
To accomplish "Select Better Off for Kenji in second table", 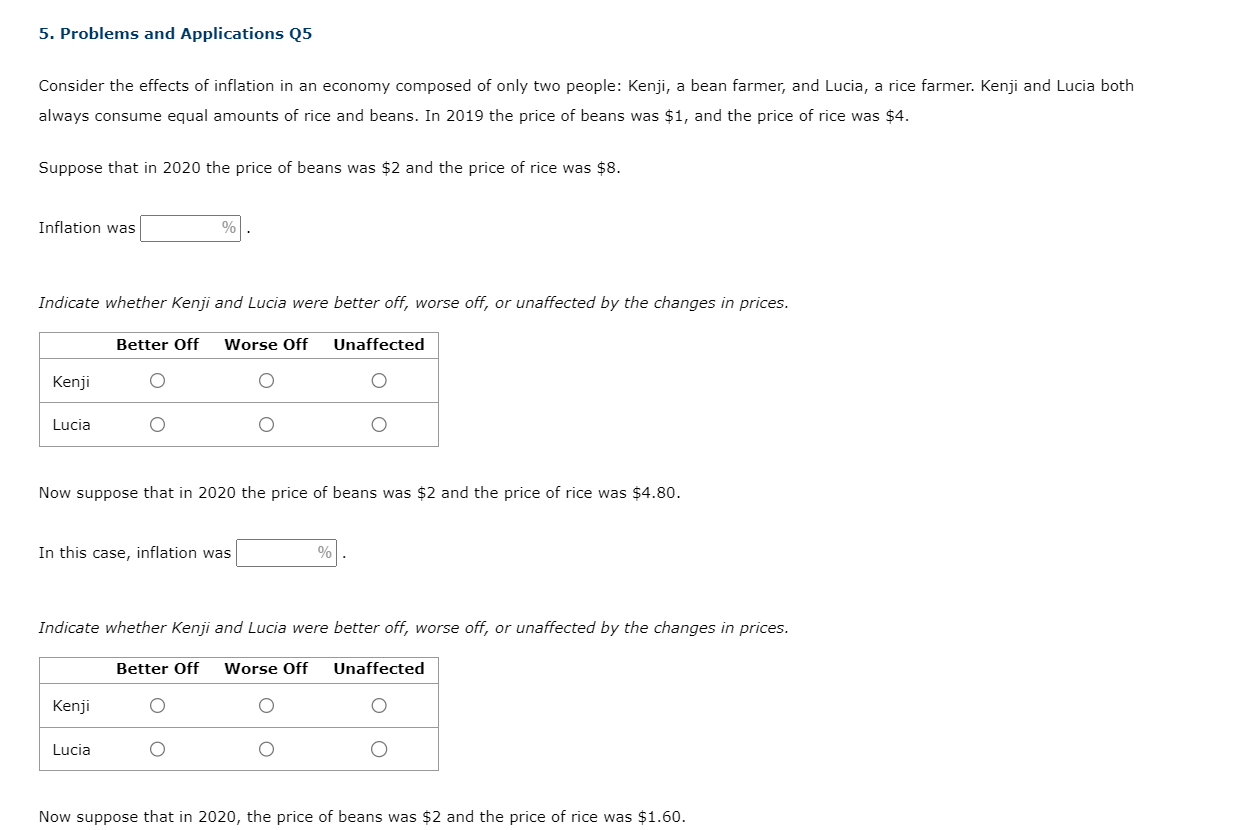I will pos(157,705).
